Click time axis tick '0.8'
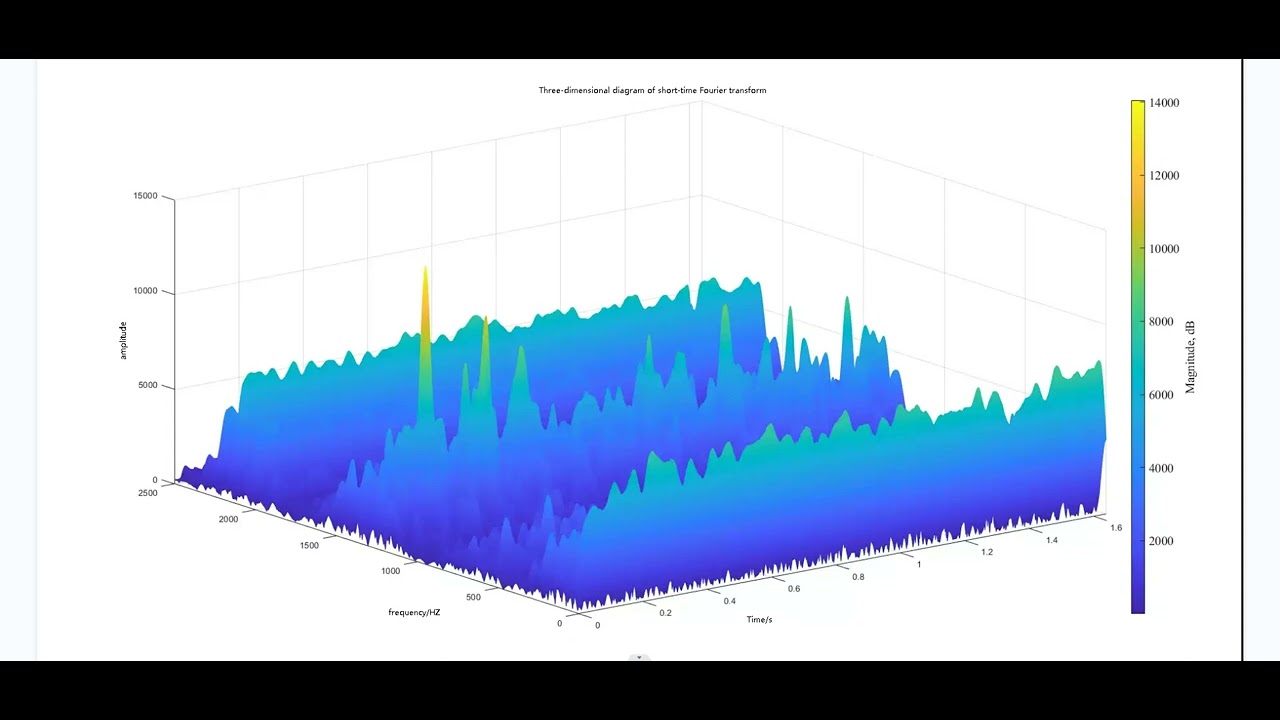The width and height of the screenshot is (1280, 720). (x=858, y=577)
